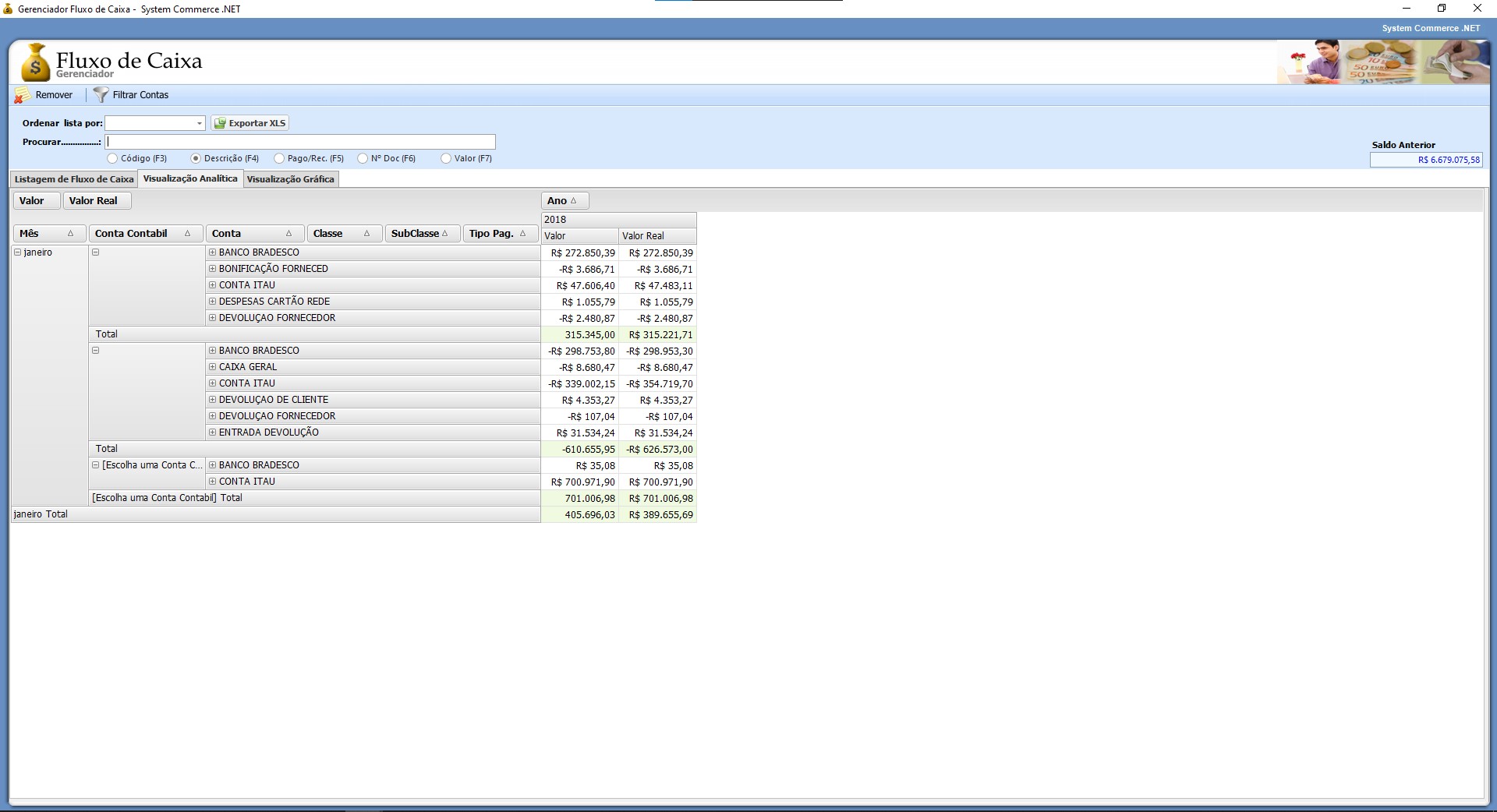Screen dimensions: 1497x812
Task: Click the Remover icon in toolbar
Action: 23,95
